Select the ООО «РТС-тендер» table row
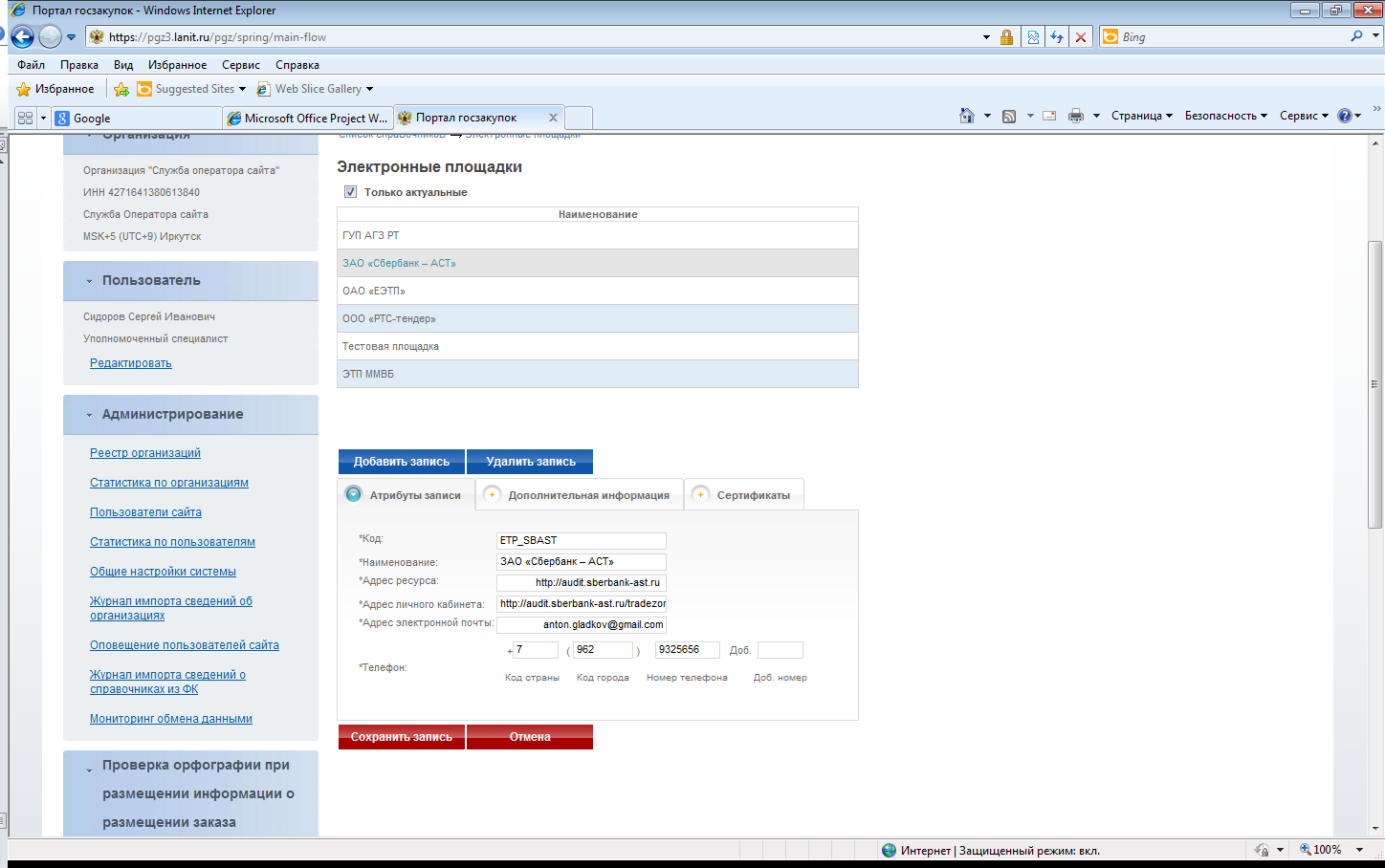The image size is (1385, 868). [598, 318]
